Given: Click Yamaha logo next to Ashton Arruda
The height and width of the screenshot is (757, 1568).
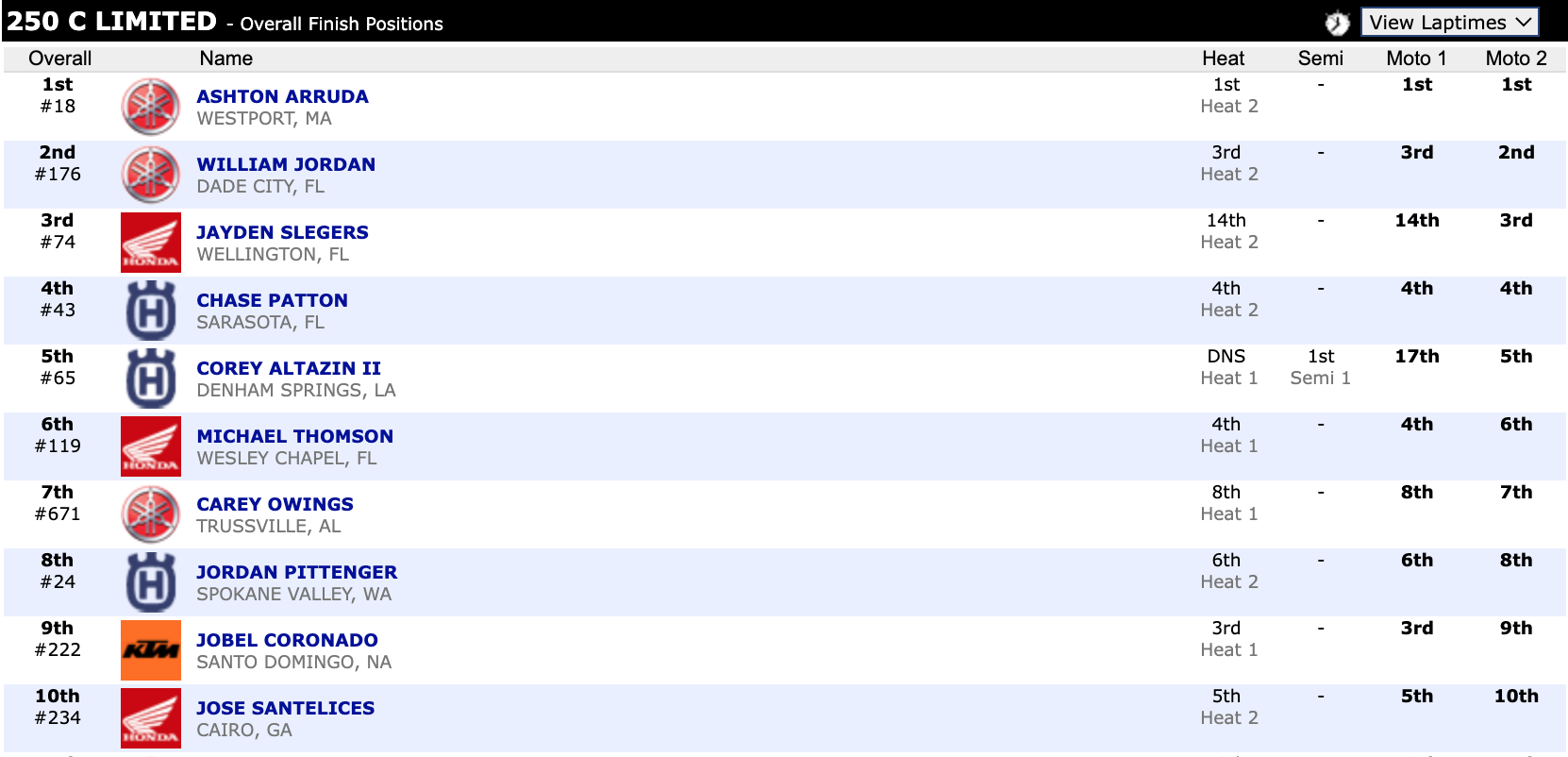Looking at the screenshot, I should pos(151,107).
